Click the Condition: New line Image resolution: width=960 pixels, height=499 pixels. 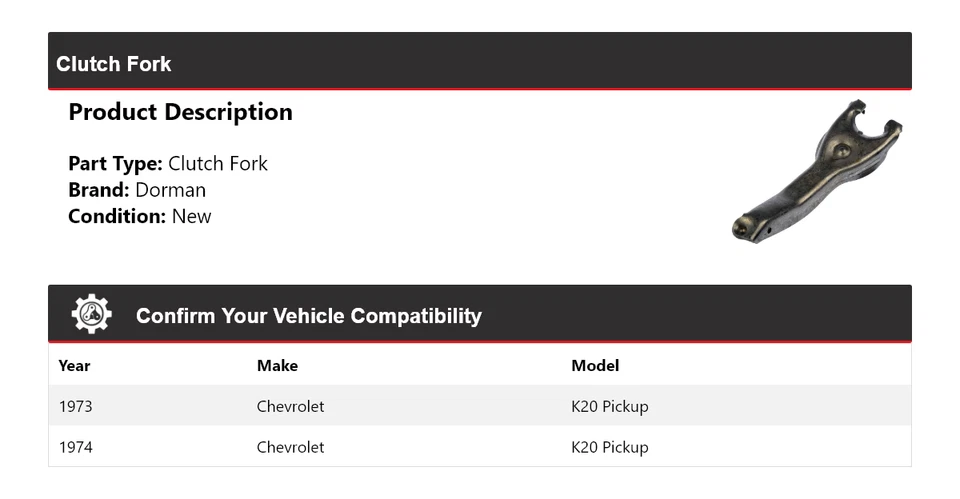(x=140, y=216)
